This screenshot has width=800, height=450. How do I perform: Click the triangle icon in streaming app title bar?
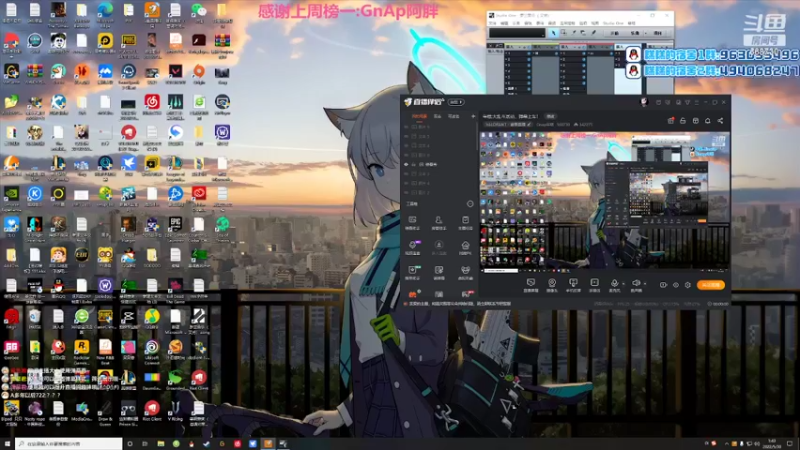click(687, 103)
